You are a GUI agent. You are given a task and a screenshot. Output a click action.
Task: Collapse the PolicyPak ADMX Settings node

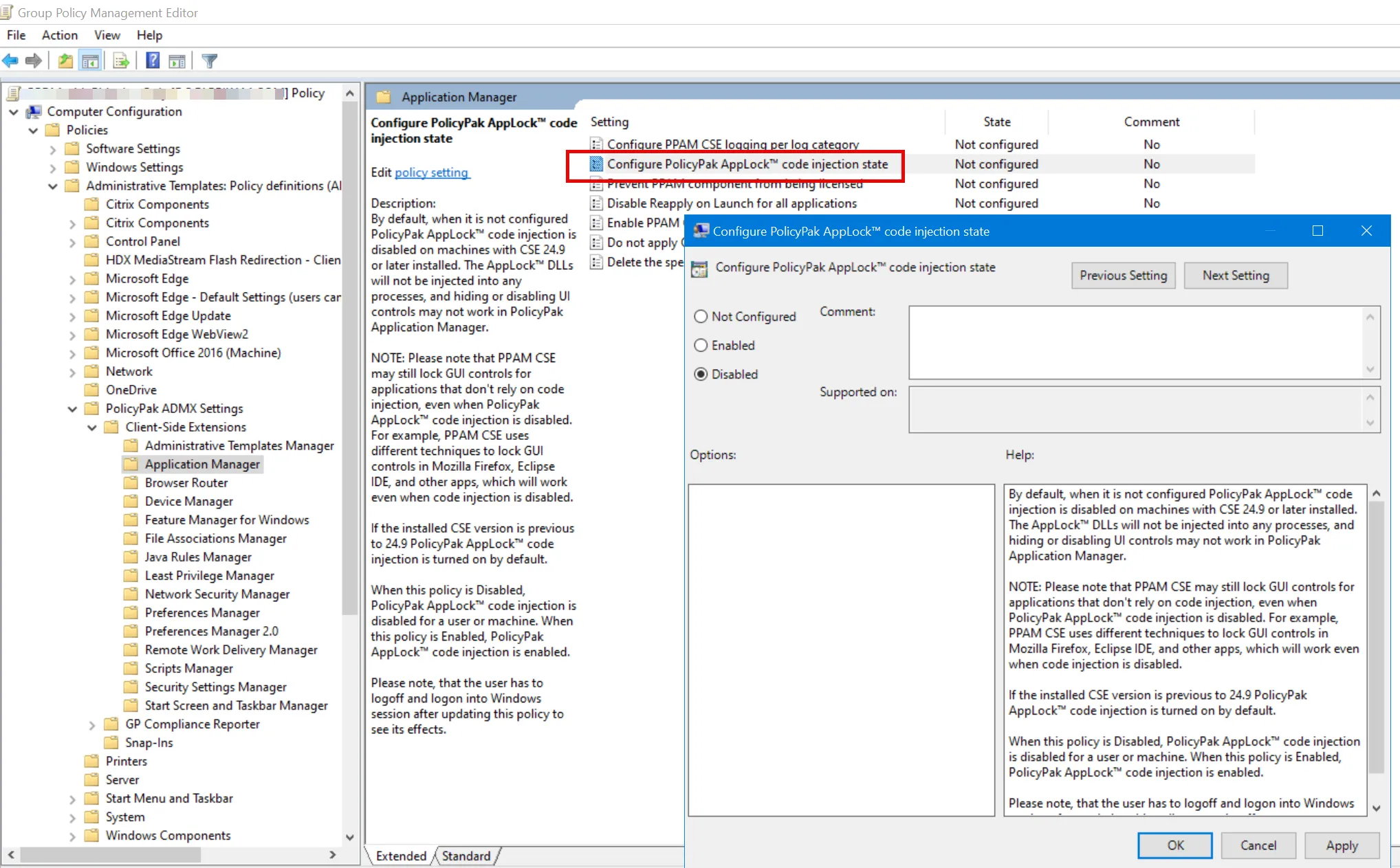[72, 409]
